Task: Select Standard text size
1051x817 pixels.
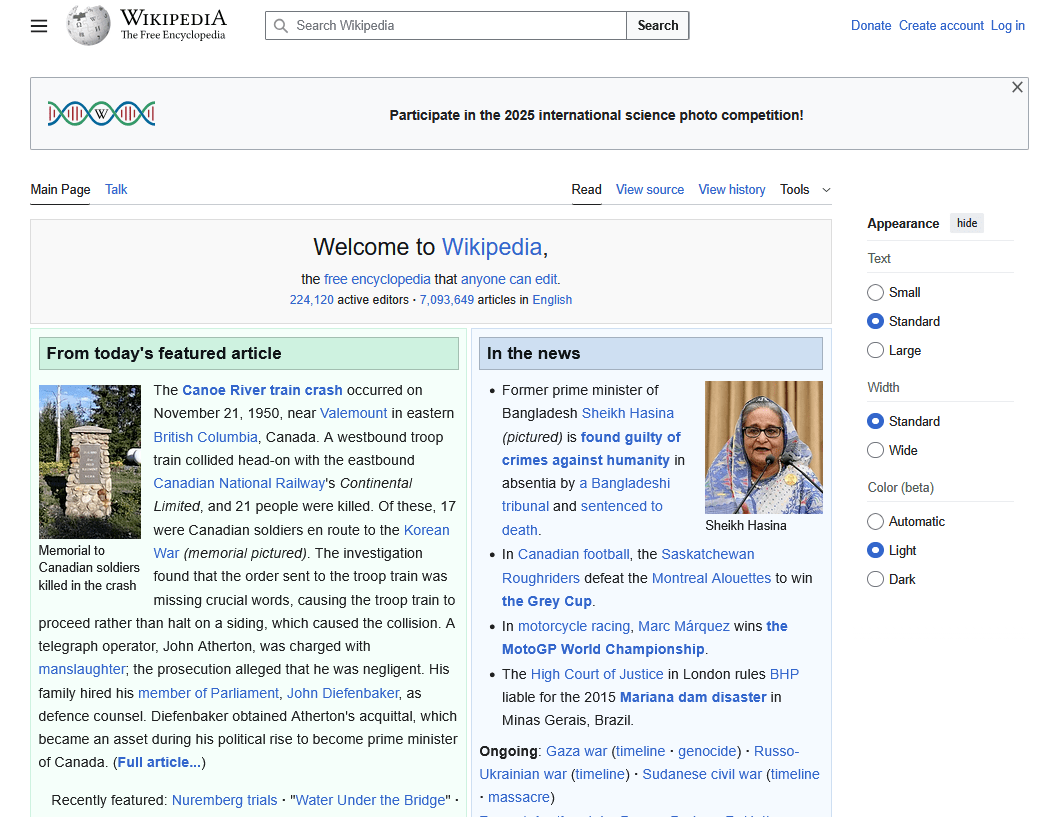Action: point(875,321)
